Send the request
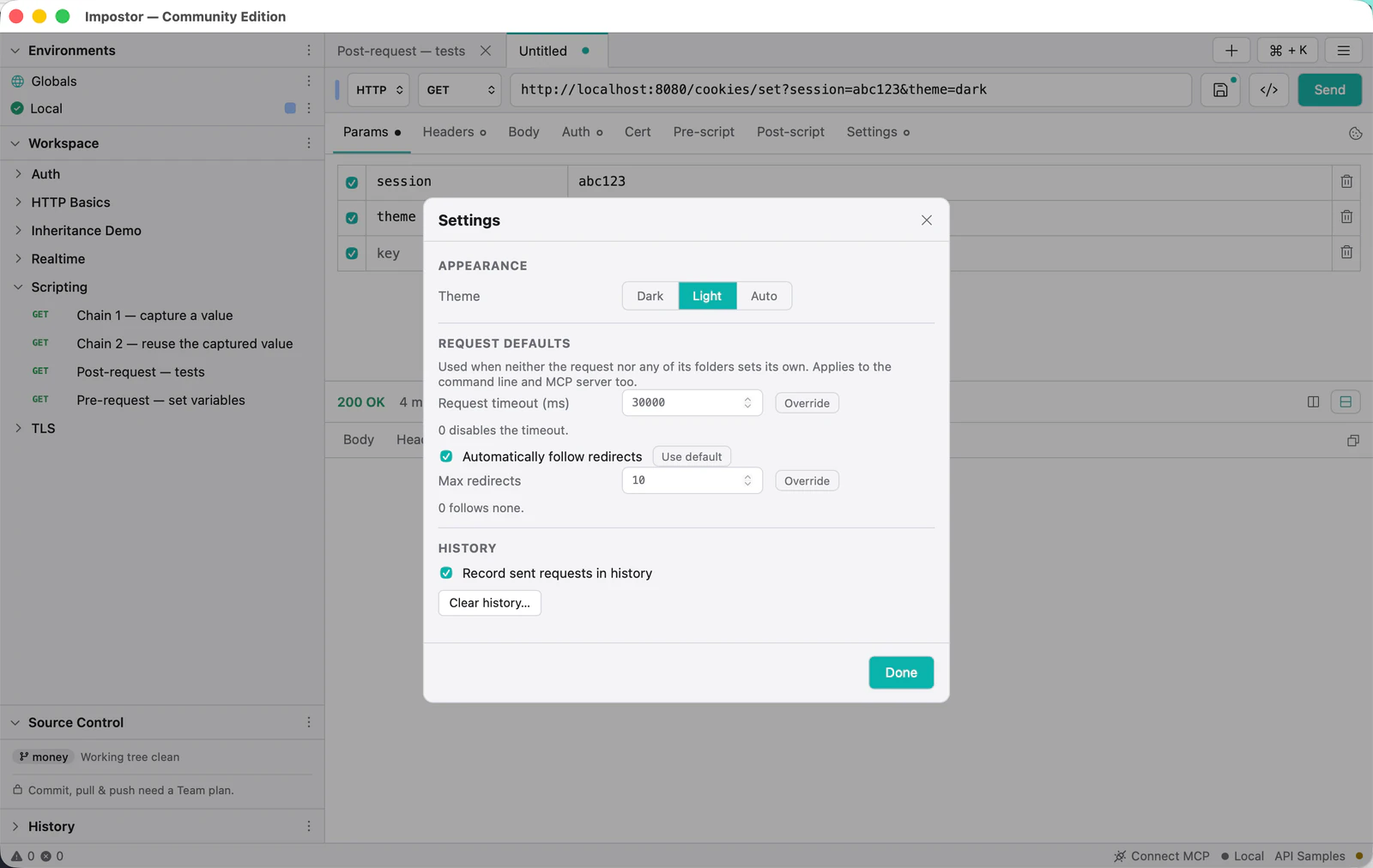This screenshot has height=868, width=1373. [x=1329, y=90]
